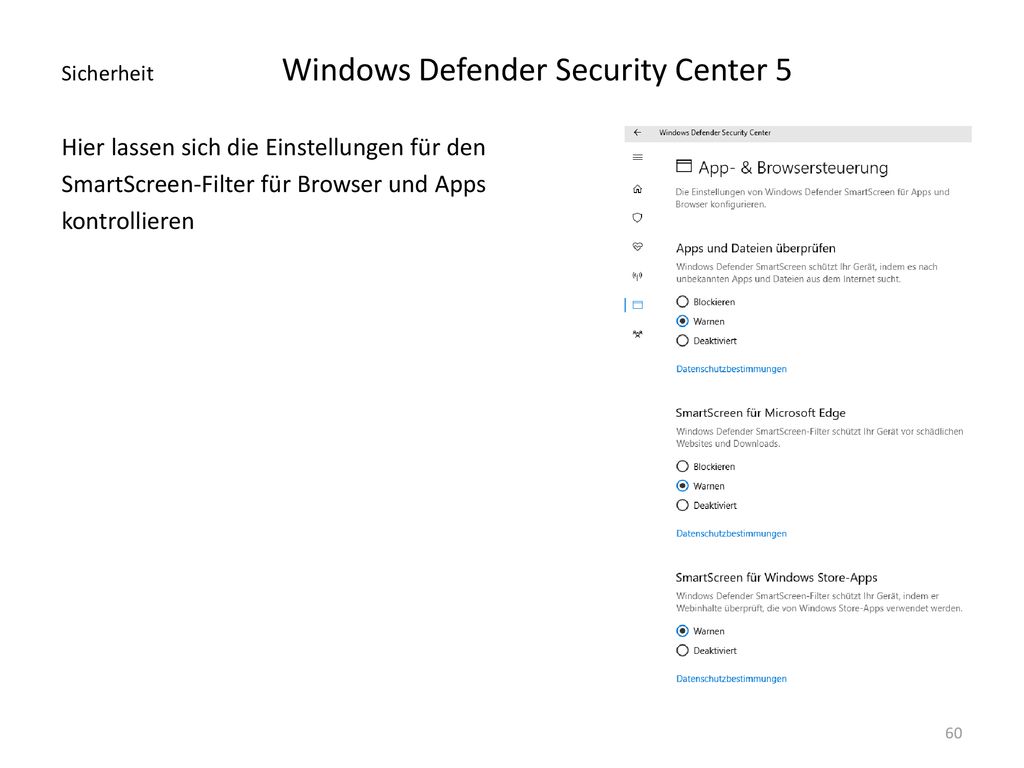Open Virus protection shield icon
1024x768 pixels.
click(x=637, y=218)
